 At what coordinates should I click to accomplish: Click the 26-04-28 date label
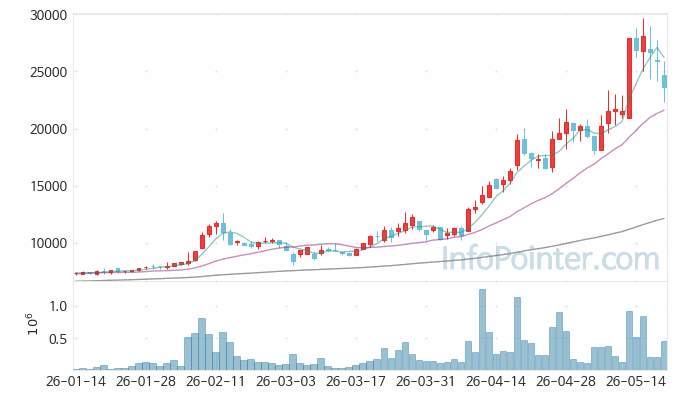[x=566, y=382]
